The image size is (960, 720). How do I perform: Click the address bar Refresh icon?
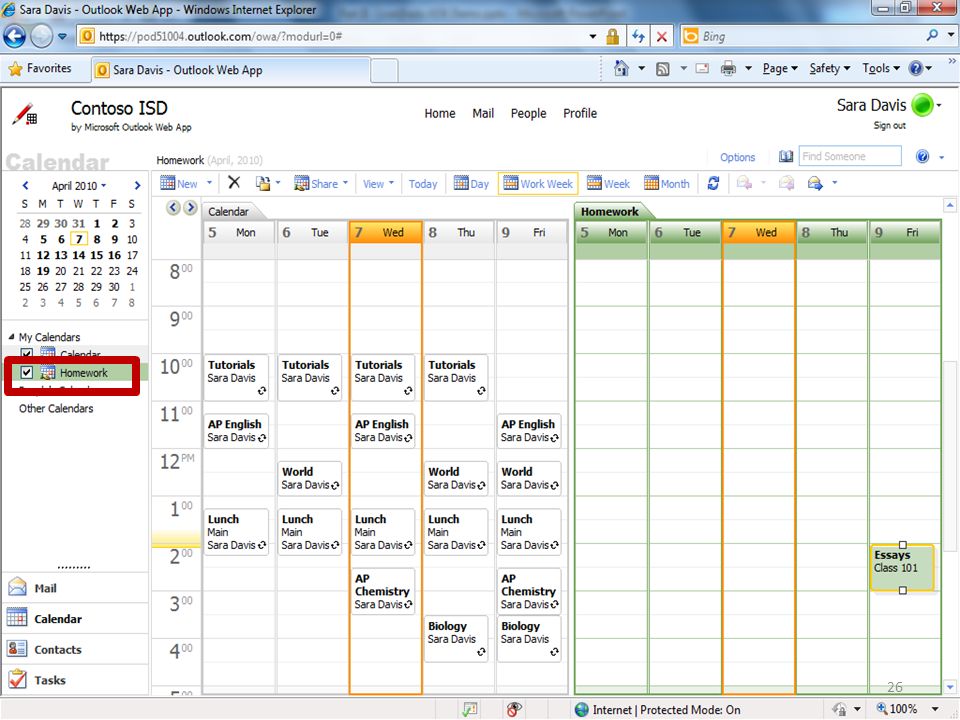coord(639,37)
